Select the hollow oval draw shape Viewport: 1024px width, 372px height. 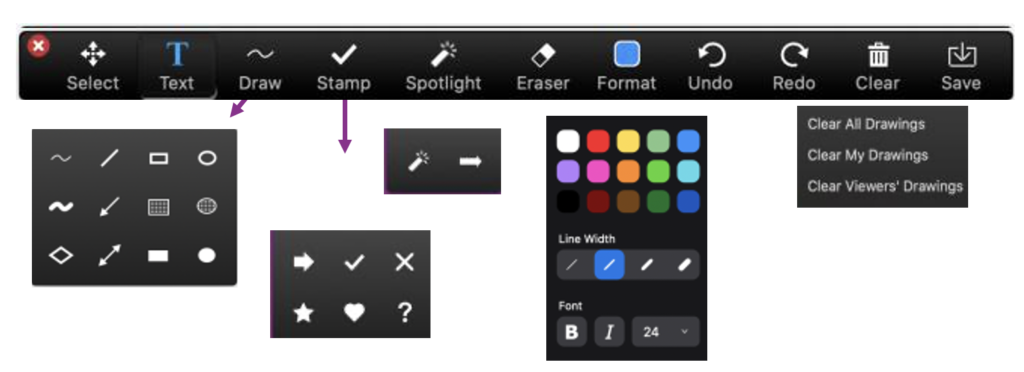click(207, 158)
